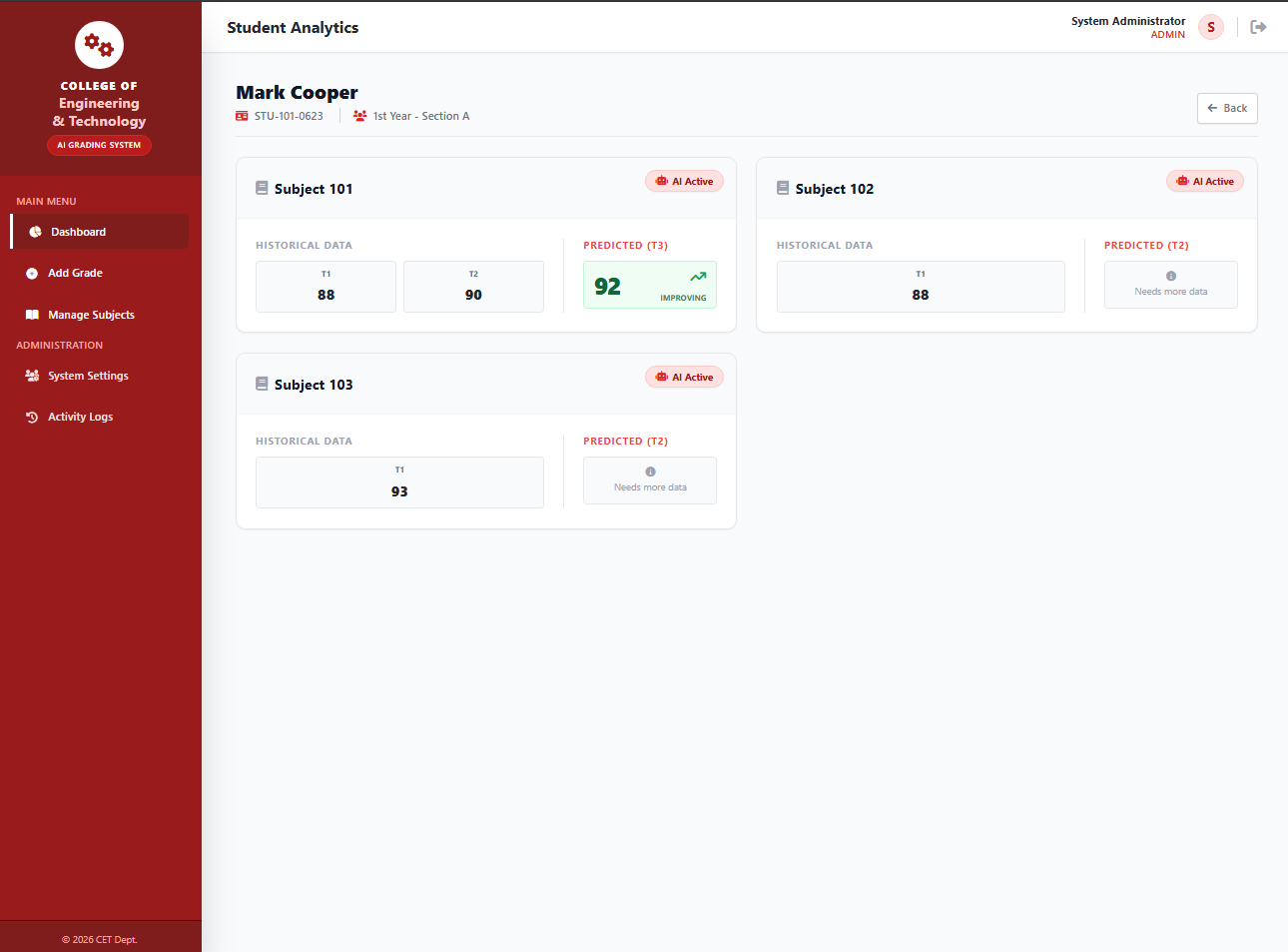Click the Manage Subjects book icon
Viewport: 1288px width, 952px height.
[x=30, y=314]
